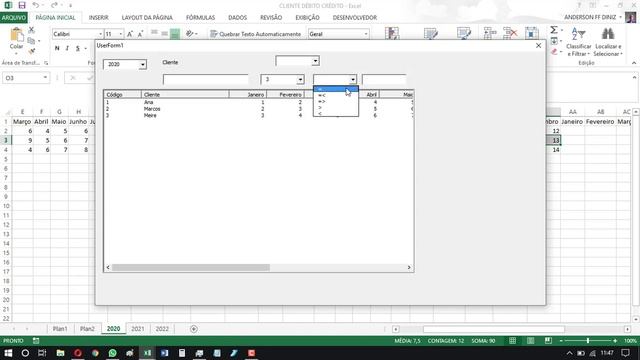Open the ARQUIVO tab
This screenshot has width=640, height=360.
(x=14, y=18)
